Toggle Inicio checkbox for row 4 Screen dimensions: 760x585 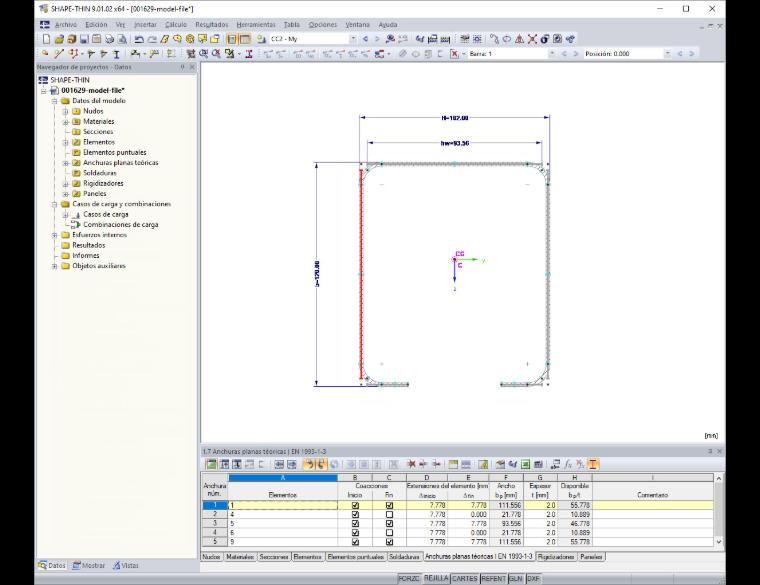(x=355, y=533)
